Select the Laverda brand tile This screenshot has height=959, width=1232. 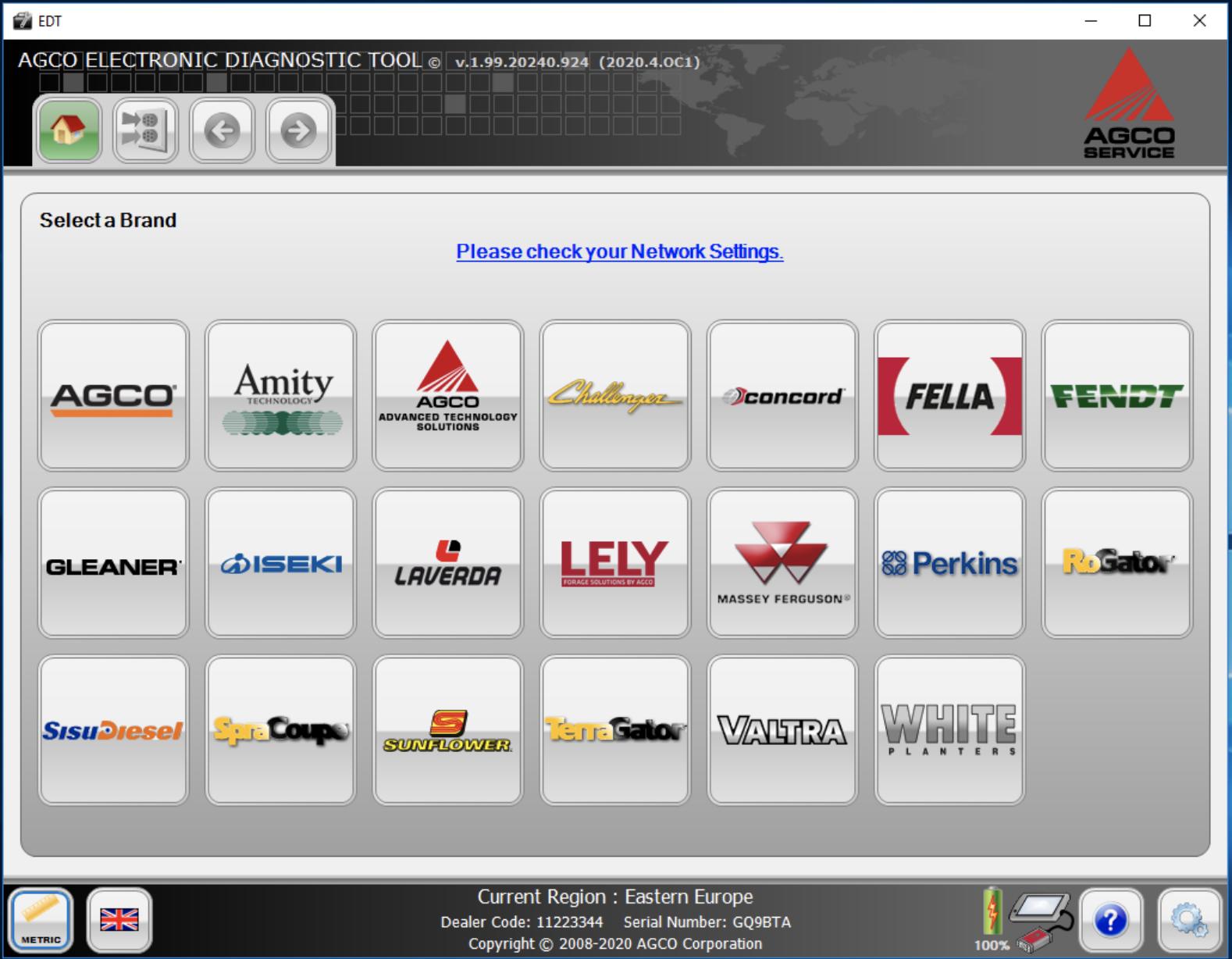coord(448,563)
